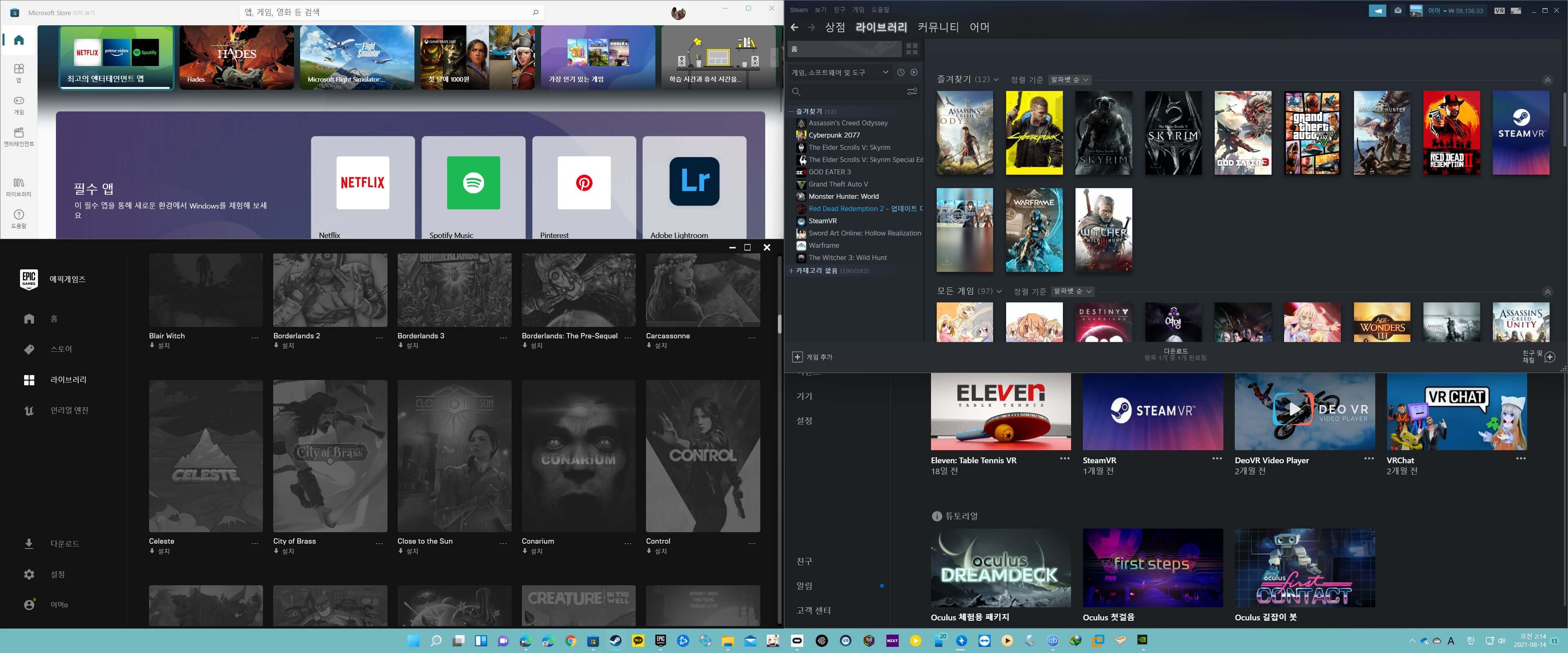Open advanced filter settings in Steam library
The height and width of the screenshot is (653, 1568).
tap(912, 91)
